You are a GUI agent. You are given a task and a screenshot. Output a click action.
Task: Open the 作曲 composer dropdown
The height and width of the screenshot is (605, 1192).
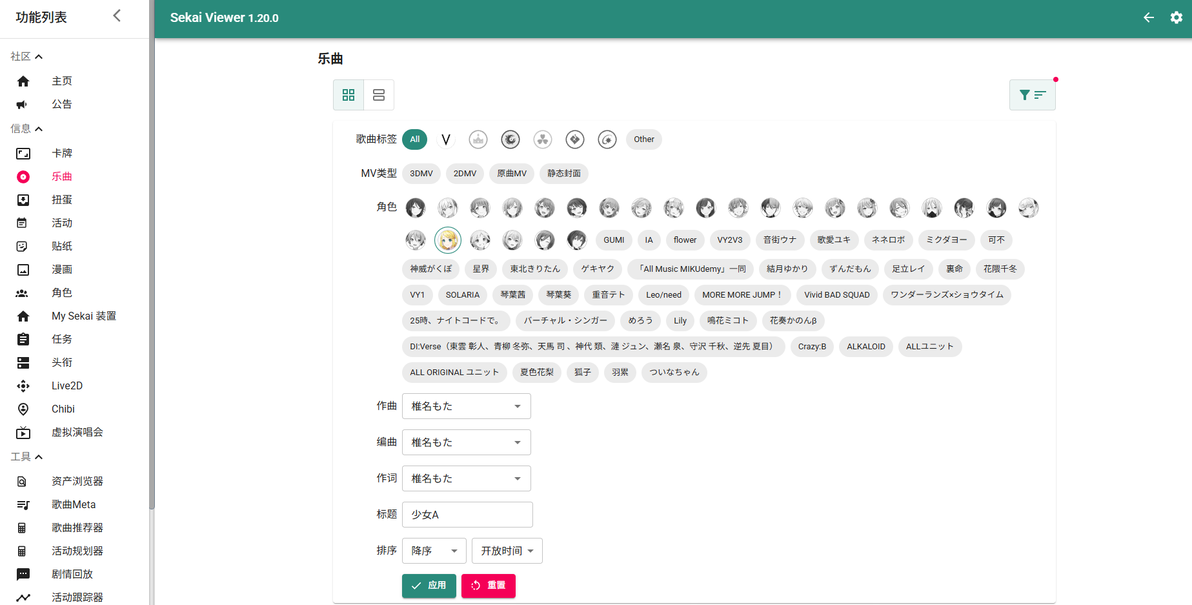[x=466, y=407]
